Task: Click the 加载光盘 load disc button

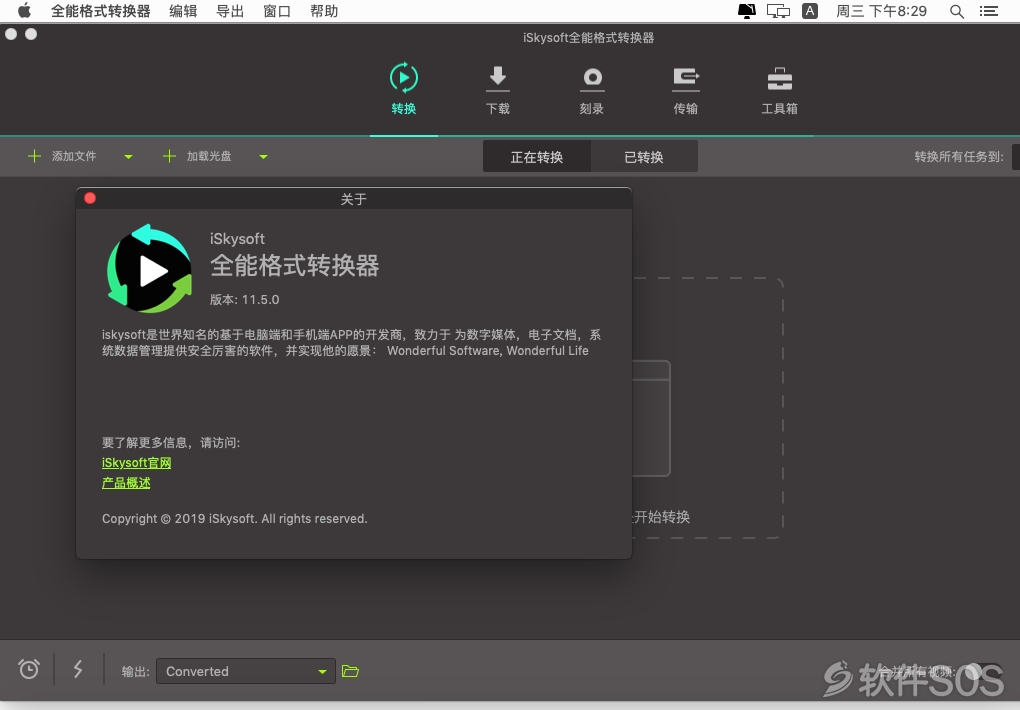Action: click(197, 156)
